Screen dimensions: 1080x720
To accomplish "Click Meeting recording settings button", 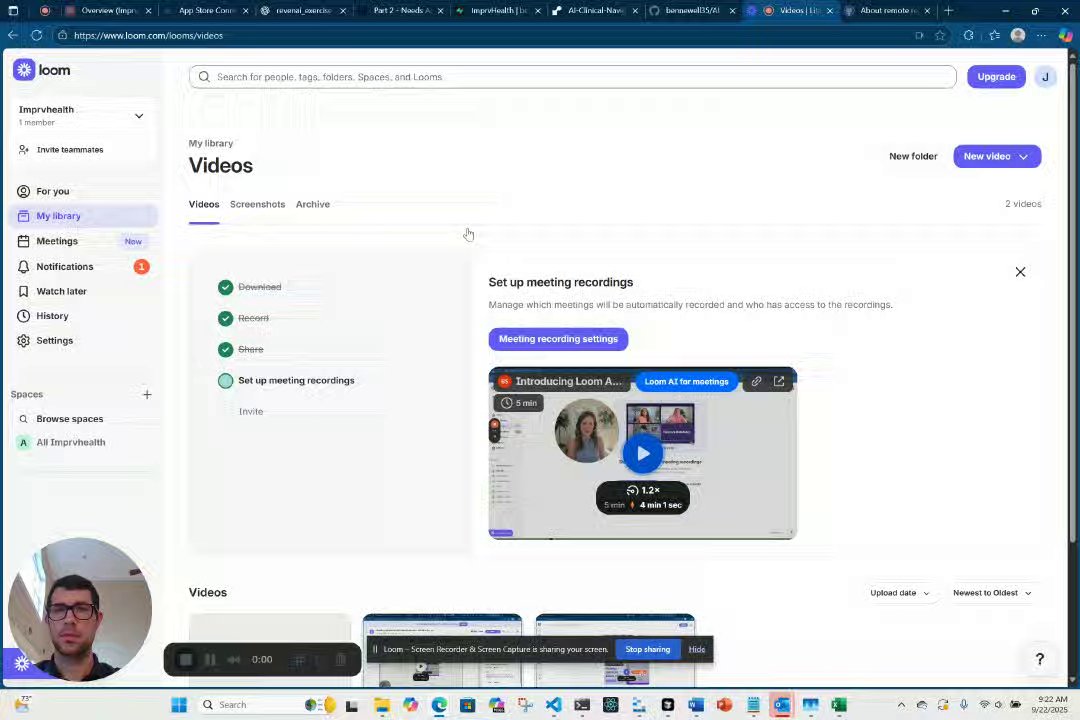I will click(558, 339).
